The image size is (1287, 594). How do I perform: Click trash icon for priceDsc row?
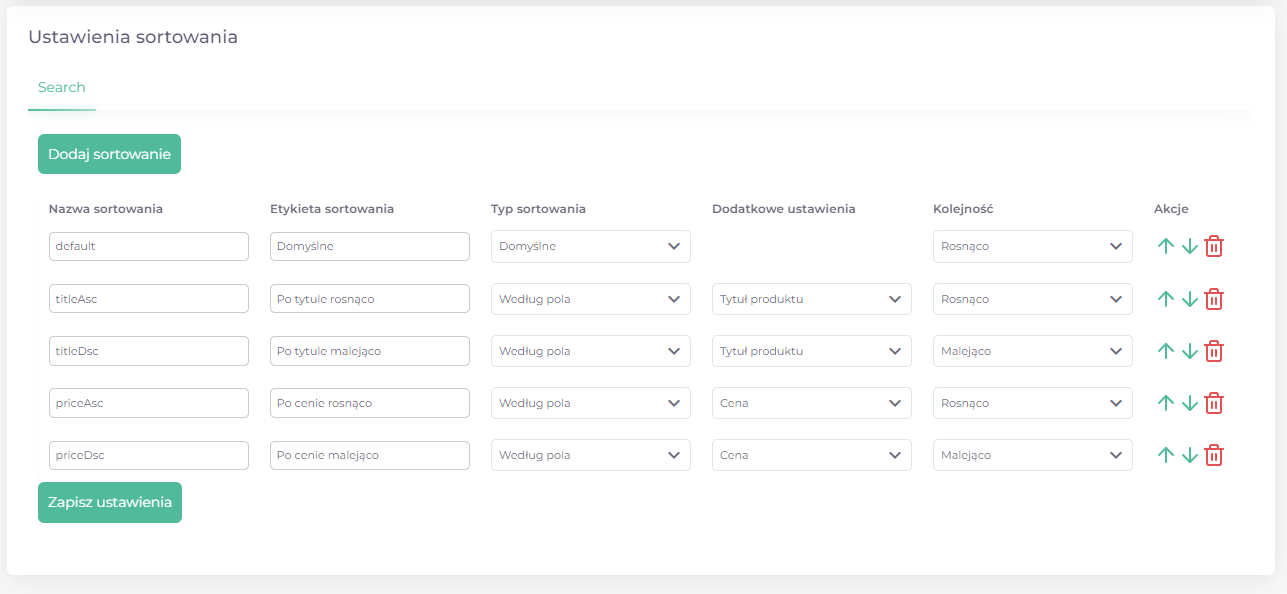[1214, 455]
